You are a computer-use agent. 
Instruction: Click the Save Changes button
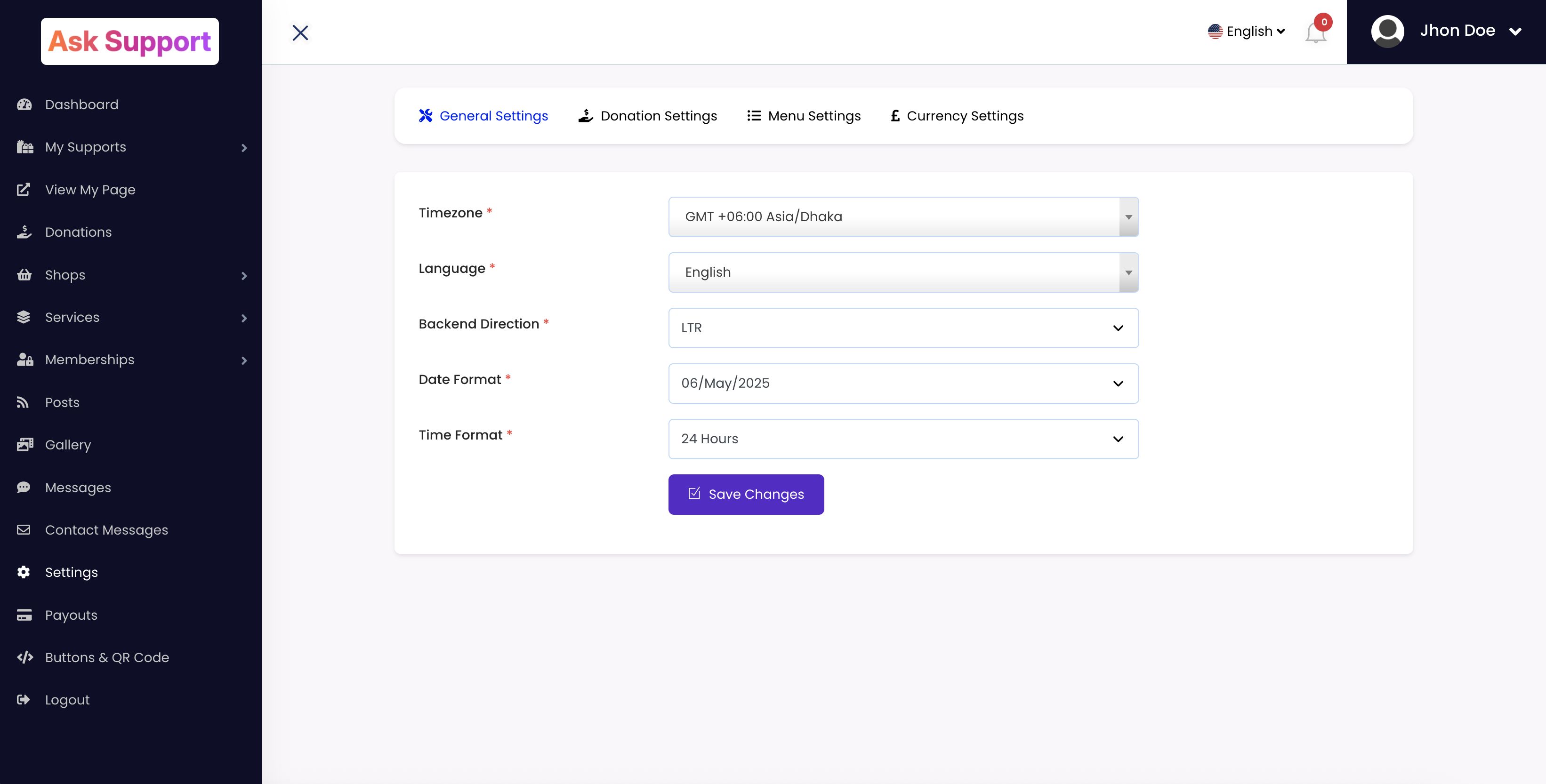pos(746,494)
